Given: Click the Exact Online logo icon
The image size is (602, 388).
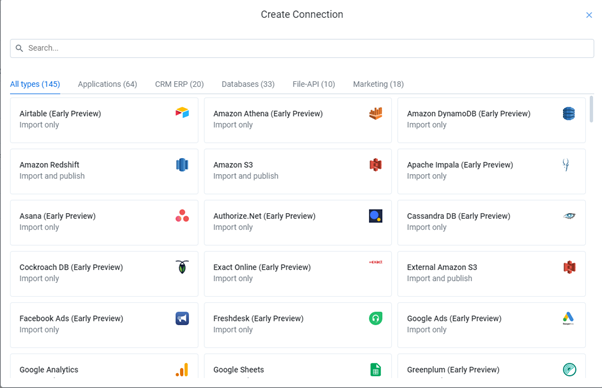Looking at the screenshot, I should click(375, 262).
